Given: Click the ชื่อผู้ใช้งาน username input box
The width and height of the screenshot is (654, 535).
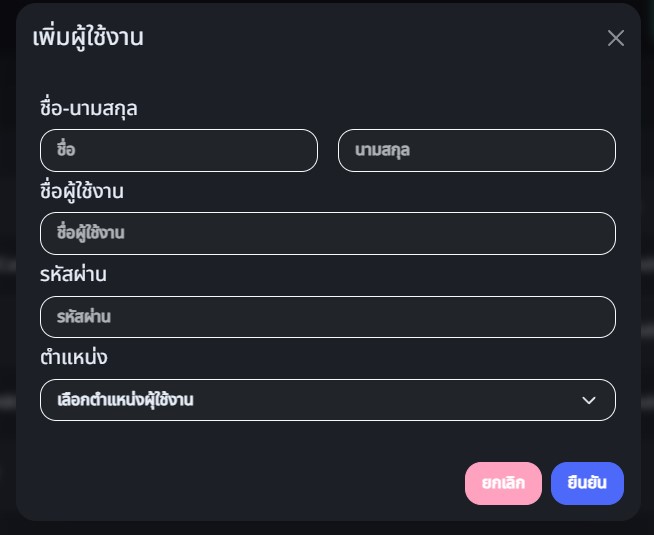Looking at the screenshot, I should pyautogui.click(x=328, y=233).
